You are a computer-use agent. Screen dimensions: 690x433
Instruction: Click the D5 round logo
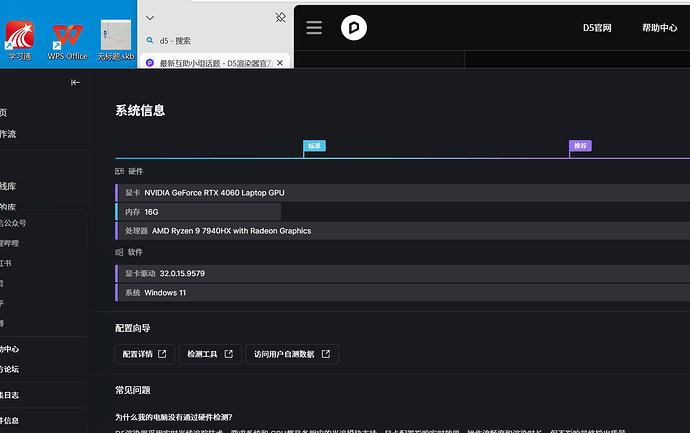354,28
